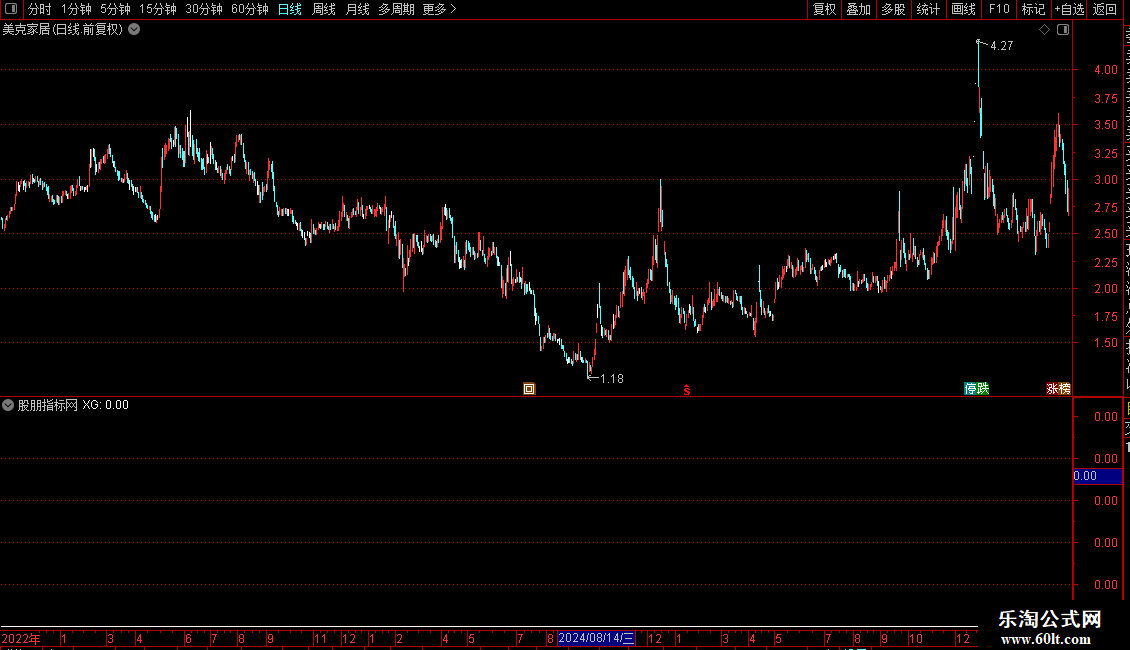Screen dimensions: 1130x650
Task: Toggle the side panel icon in chart corner
Action: pos(1063,30)
